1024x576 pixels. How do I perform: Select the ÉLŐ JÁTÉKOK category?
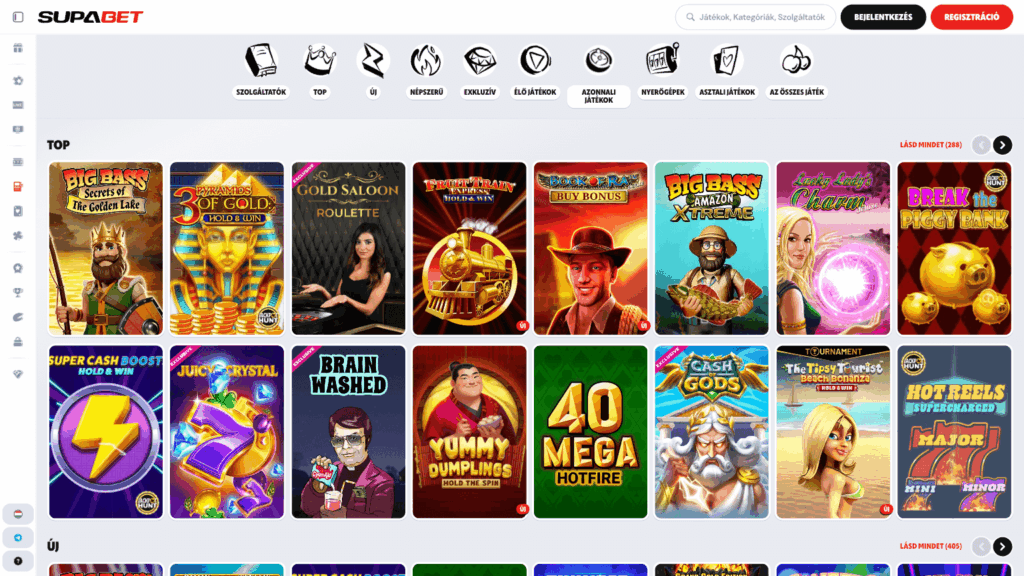(x=535, y=71)
